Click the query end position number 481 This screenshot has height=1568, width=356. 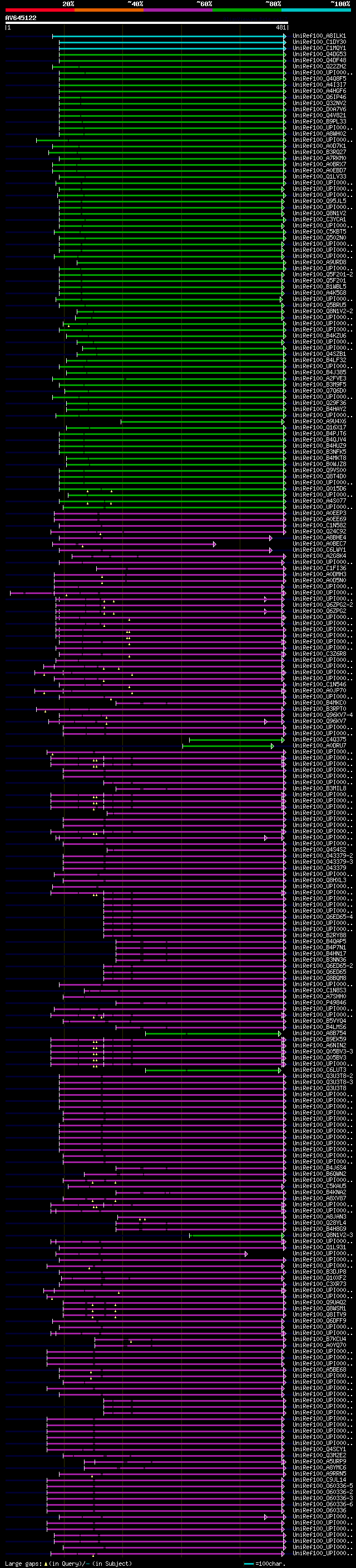pyautogui.click(x=280, y=27)
